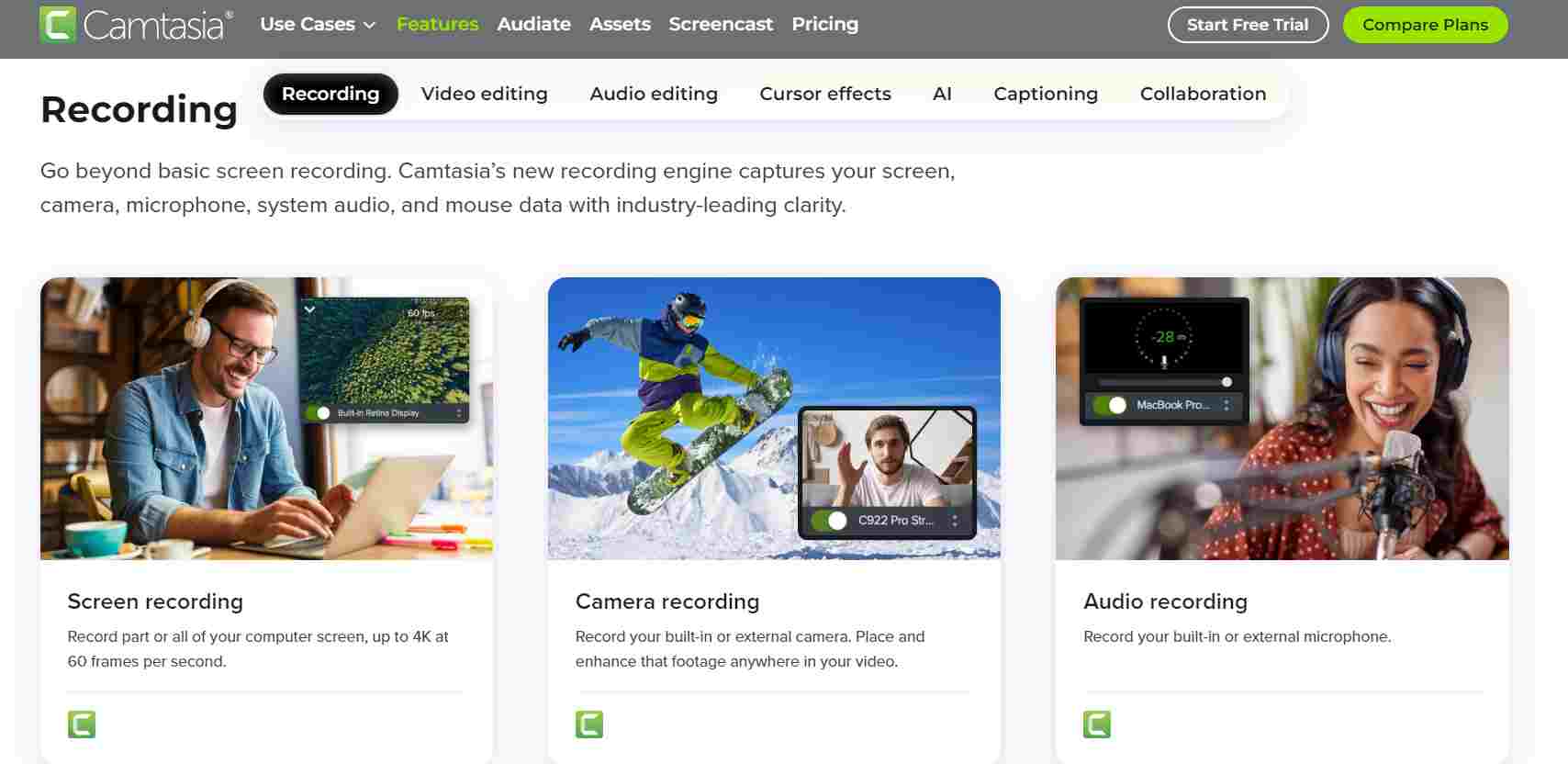The width and height of the screenshot is (1568, 764).
Task: Switch to the Collaboration tab
Action: (x=1203, y=94)
